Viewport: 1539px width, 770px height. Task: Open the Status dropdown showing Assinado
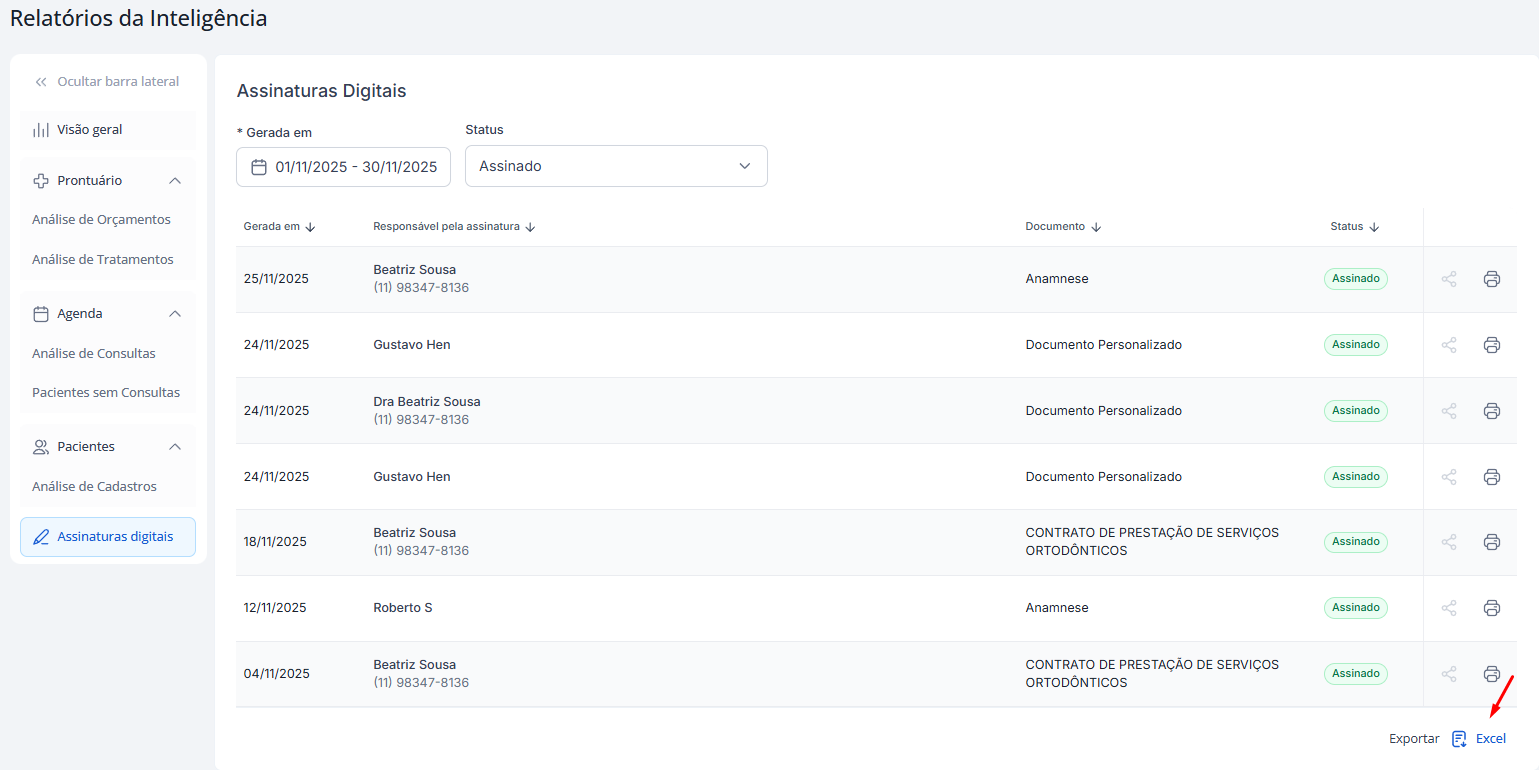(616, 166)
